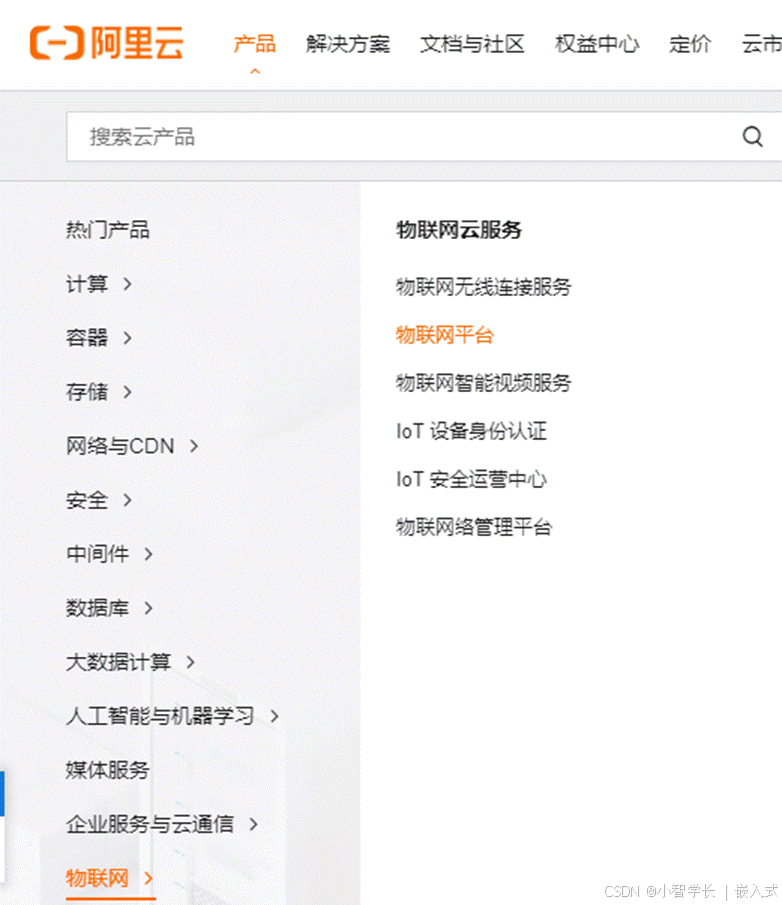Open the 定价 navigation tab
Screen dimensions: 782x905
(690, 44)
